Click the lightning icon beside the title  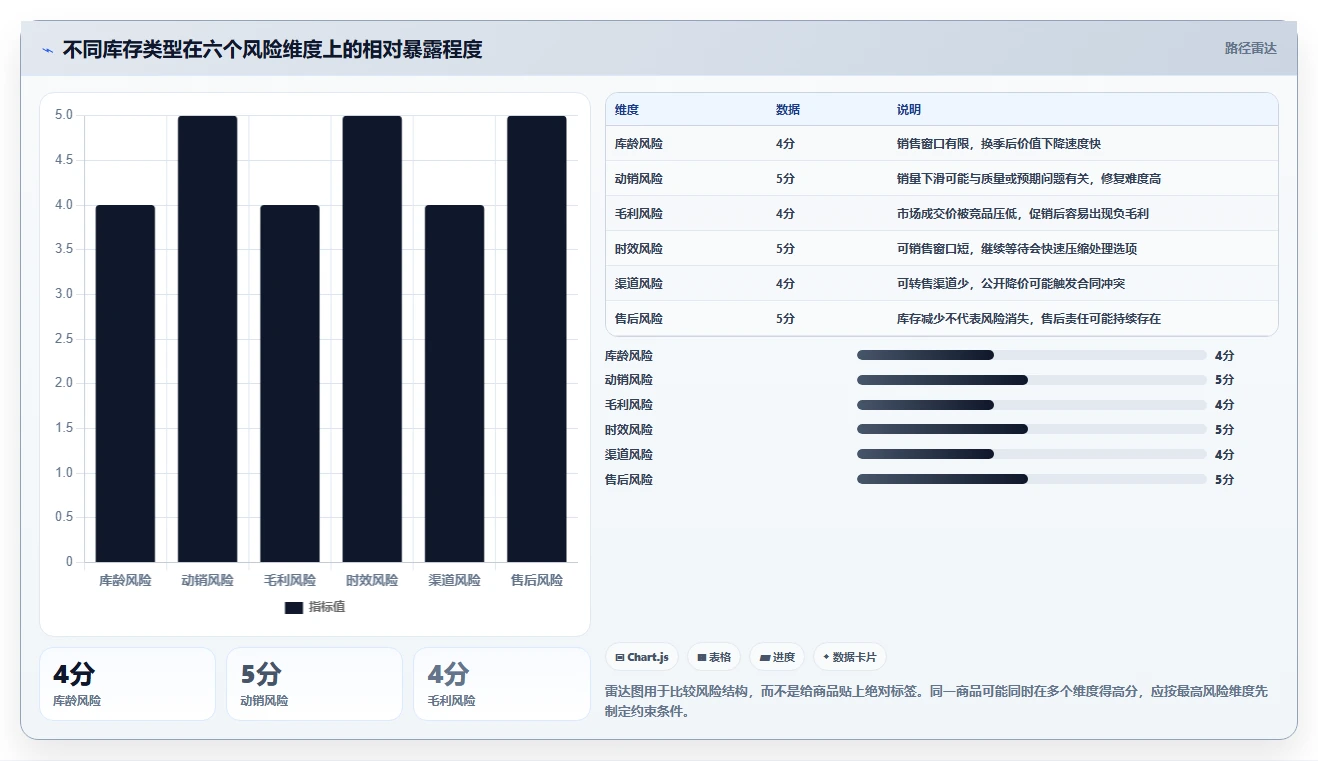[x=48, y=50]
